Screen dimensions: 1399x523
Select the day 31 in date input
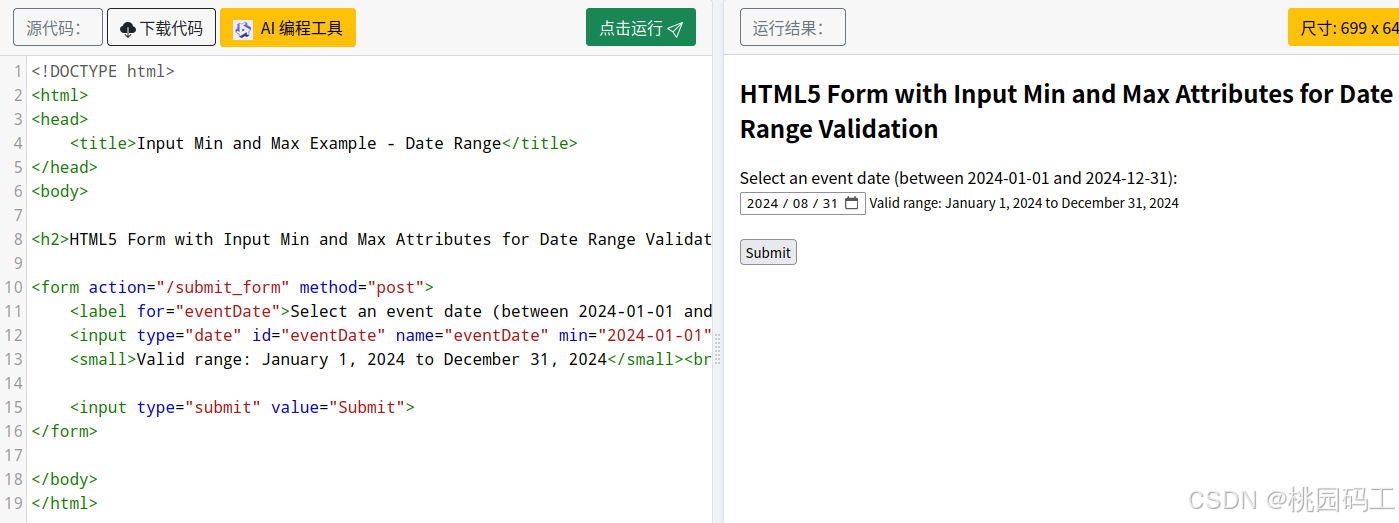coord(831,203)
